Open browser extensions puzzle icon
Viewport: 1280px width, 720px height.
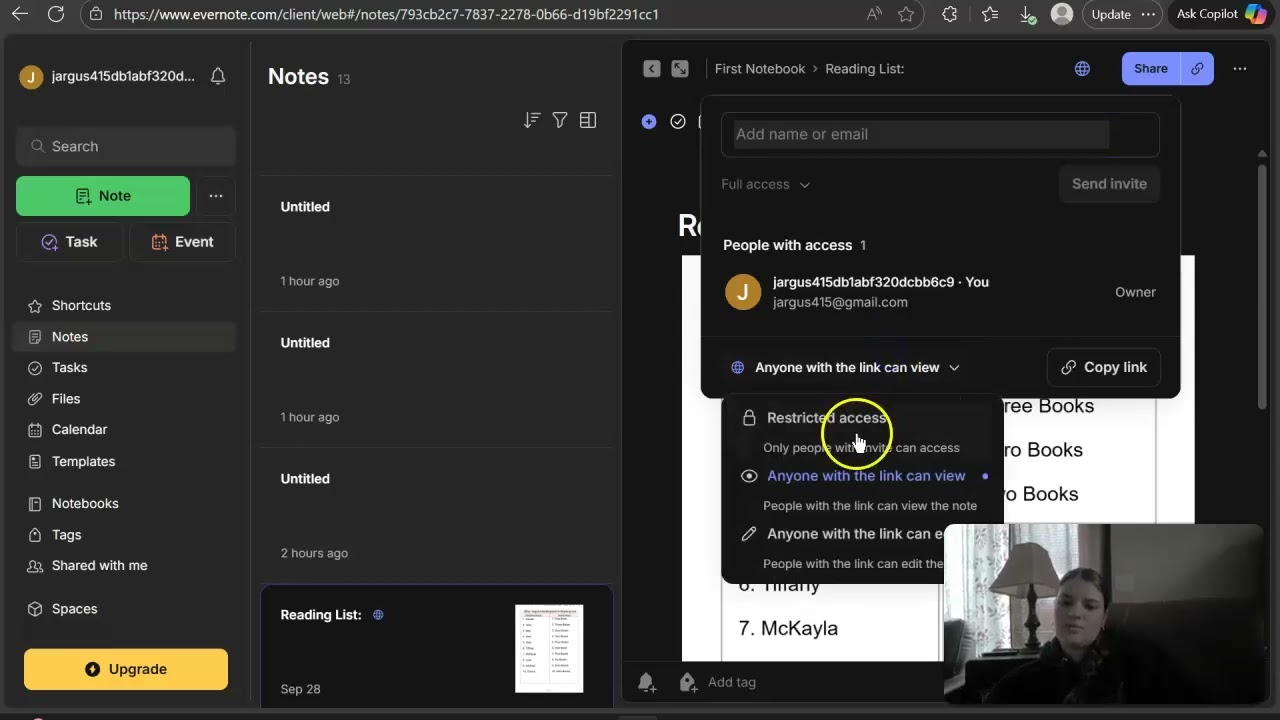950,14
